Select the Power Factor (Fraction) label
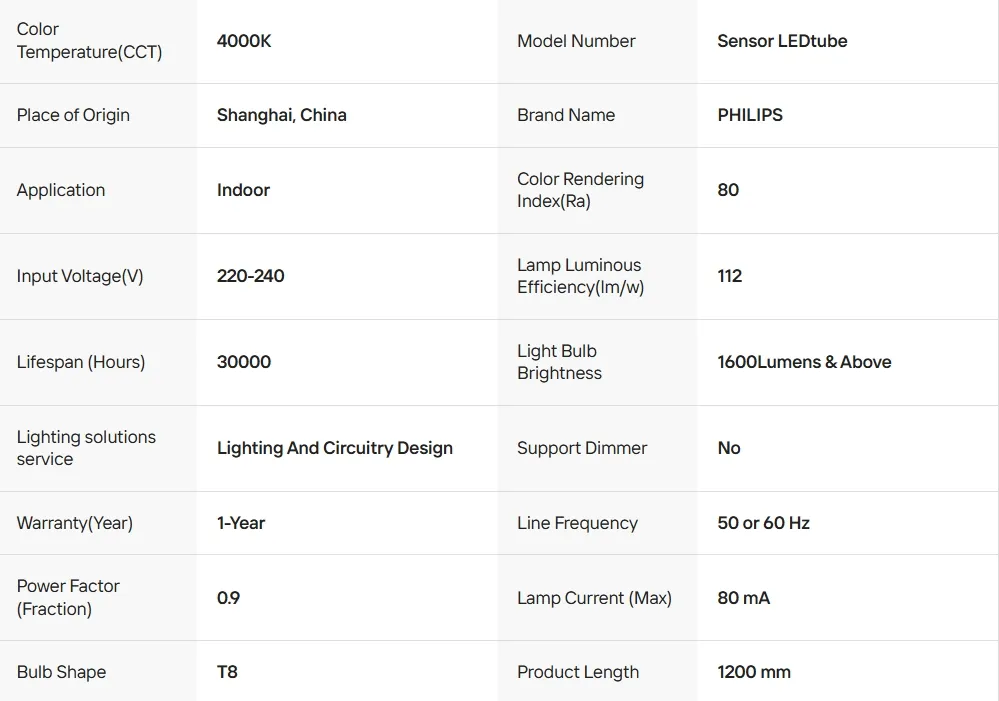 (68, 597)
